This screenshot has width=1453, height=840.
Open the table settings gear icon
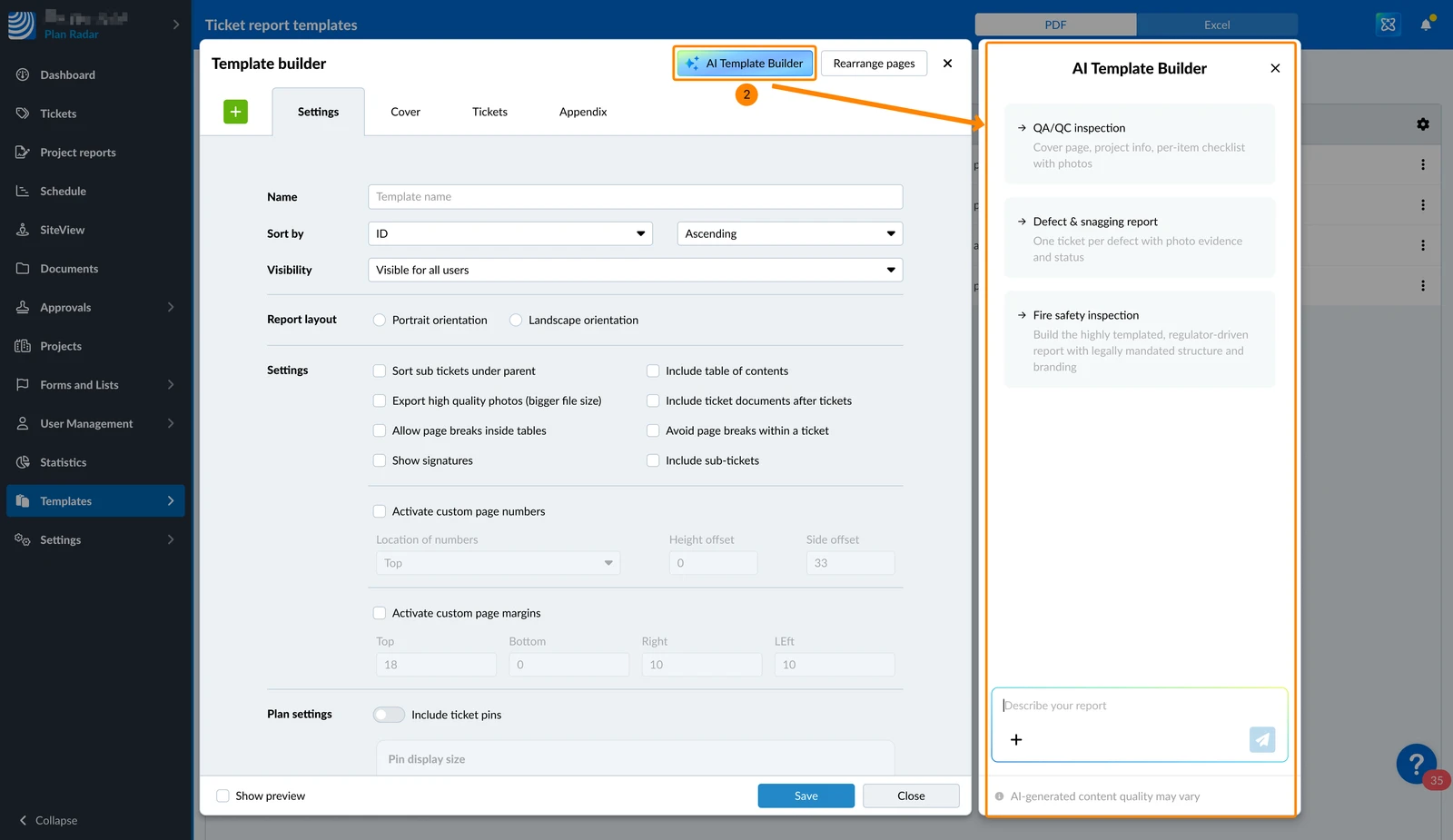tap(1423, 124)
